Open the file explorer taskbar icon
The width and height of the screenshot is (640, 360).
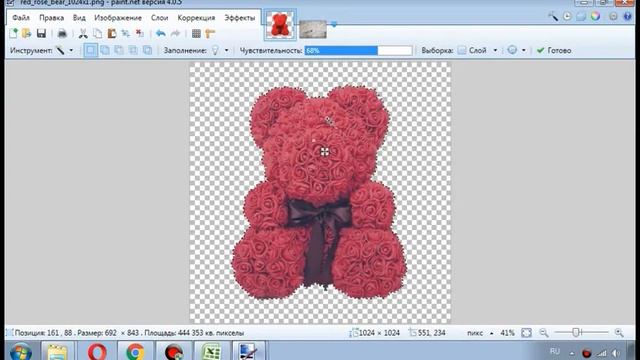tap(58, 352)
